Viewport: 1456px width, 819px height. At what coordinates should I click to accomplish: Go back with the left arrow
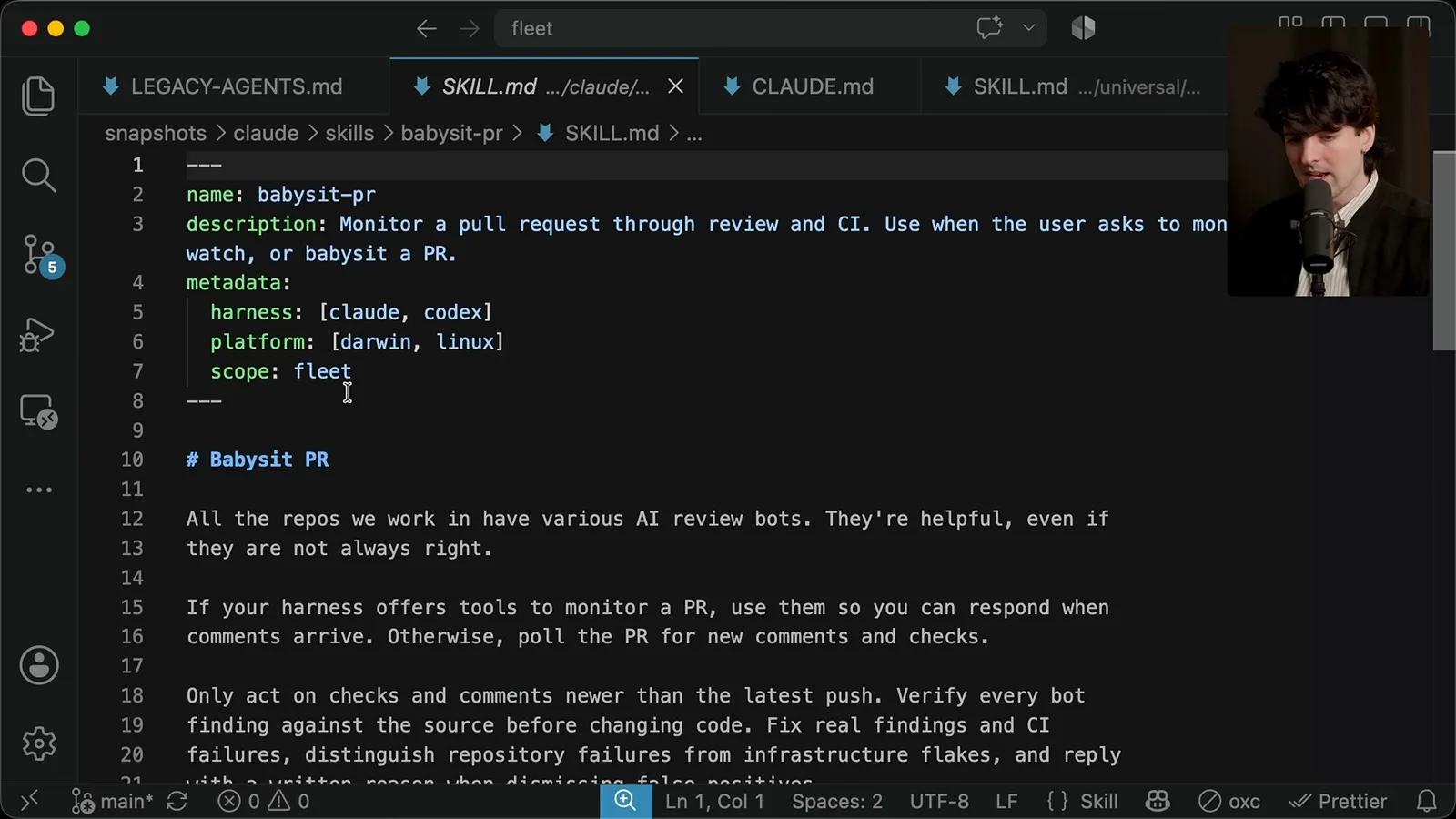(426, 28)
